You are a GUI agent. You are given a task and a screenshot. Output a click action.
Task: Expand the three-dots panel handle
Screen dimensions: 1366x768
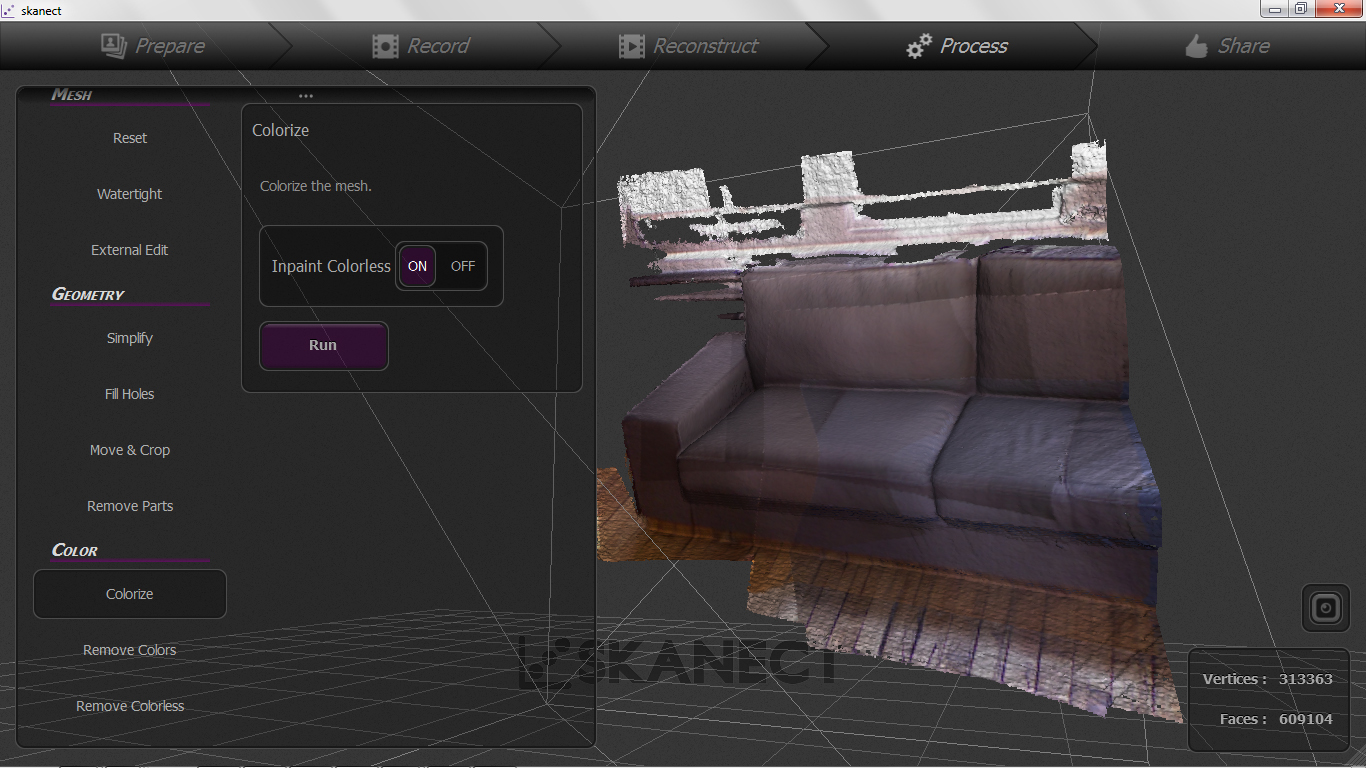coord(306,96)
